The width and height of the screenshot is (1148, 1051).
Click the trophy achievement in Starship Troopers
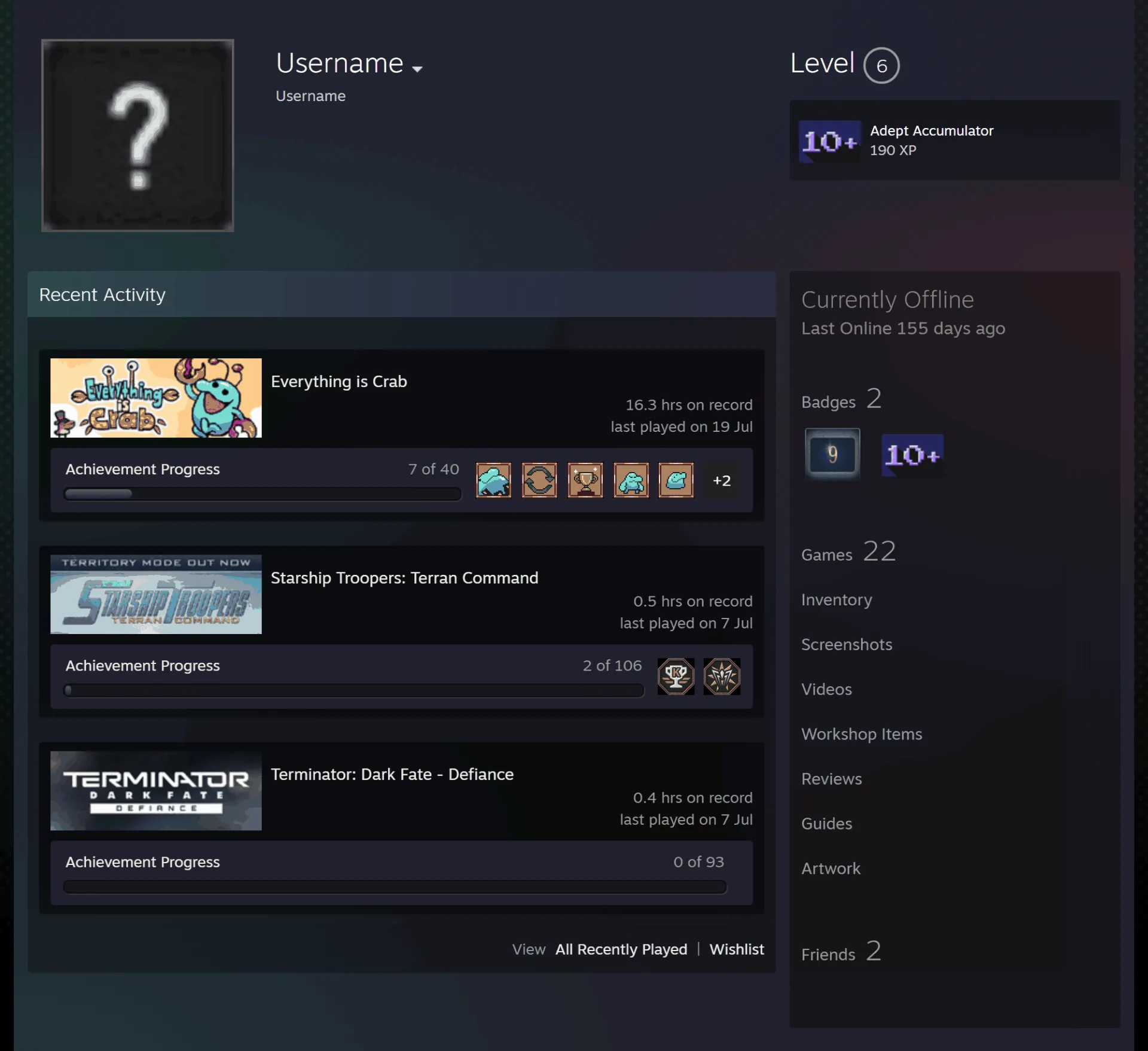[676, 677]
